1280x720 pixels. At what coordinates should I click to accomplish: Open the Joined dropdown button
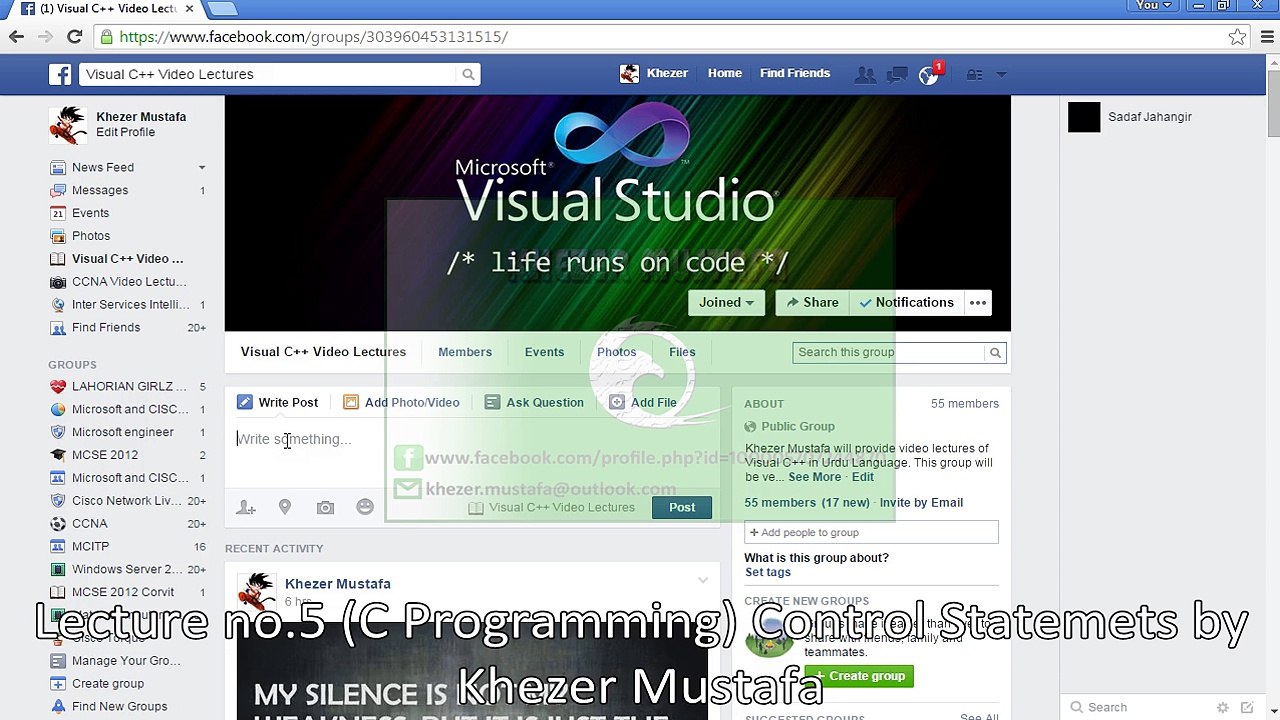coord(726,303)
